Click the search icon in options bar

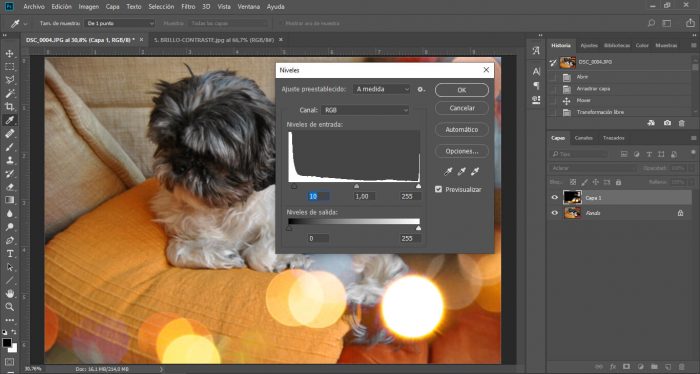coord(651,23)
